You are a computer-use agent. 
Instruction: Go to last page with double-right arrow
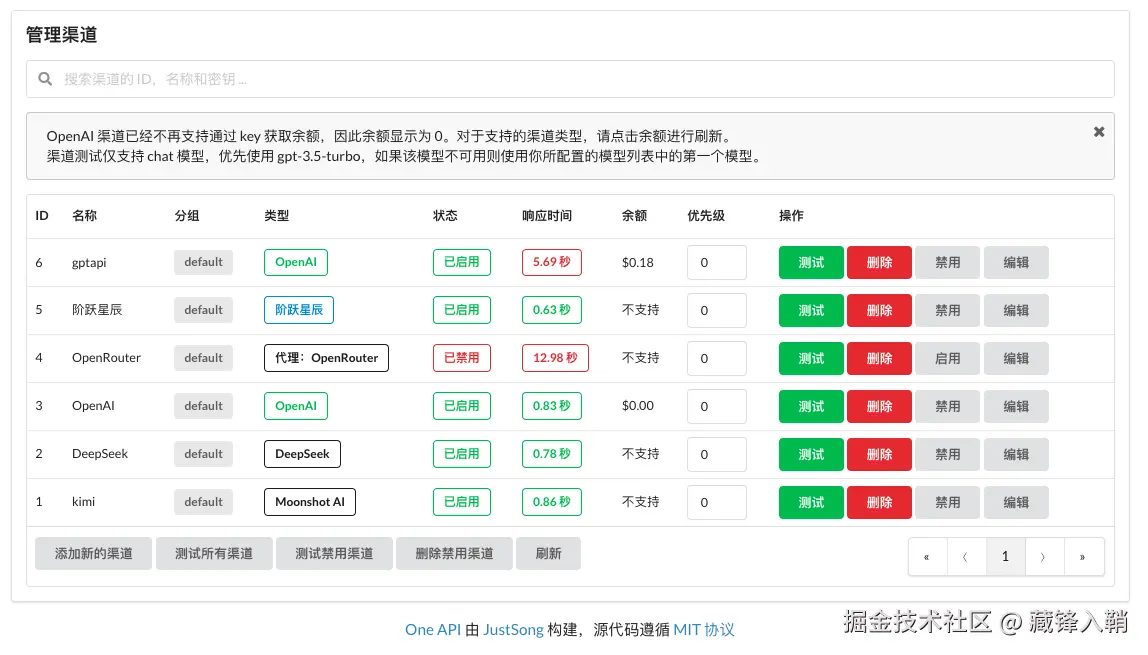pyautogui.click(x=1083, y=557)
